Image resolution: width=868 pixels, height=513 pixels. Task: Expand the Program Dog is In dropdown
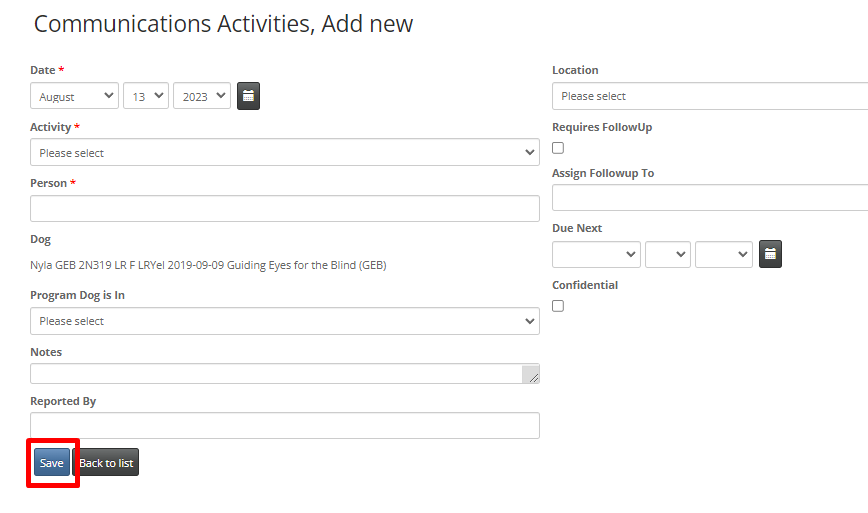pyautogui.click(x=285, y=321)
